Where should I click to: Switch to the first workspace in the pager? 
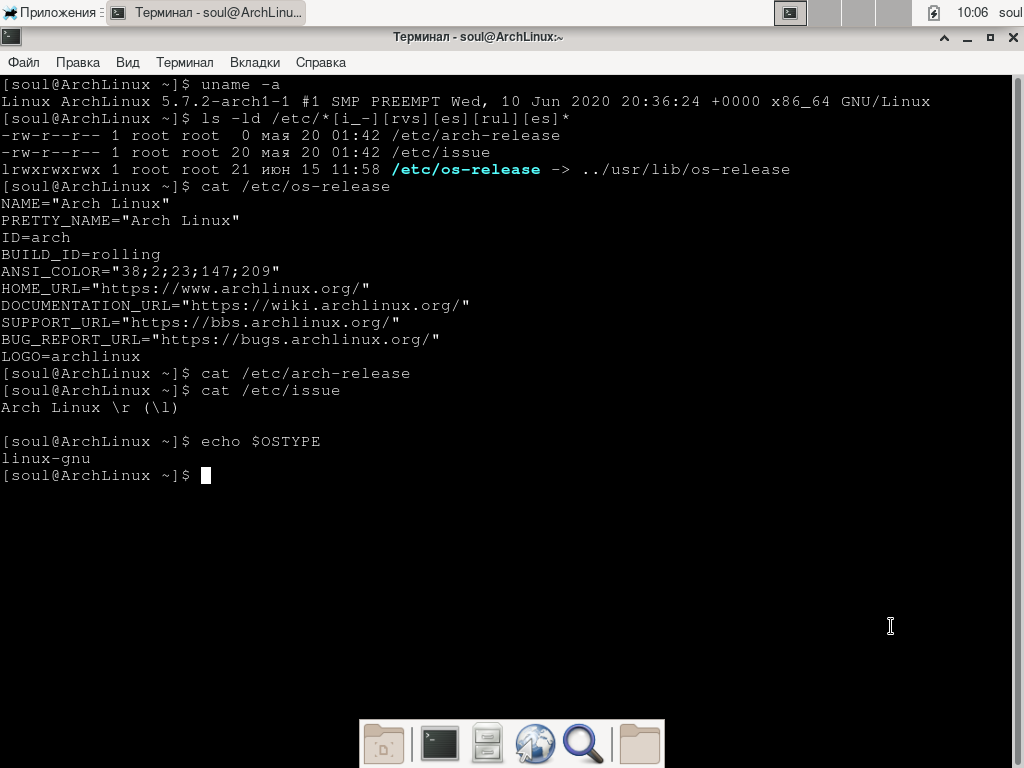[x=790, y=13]
